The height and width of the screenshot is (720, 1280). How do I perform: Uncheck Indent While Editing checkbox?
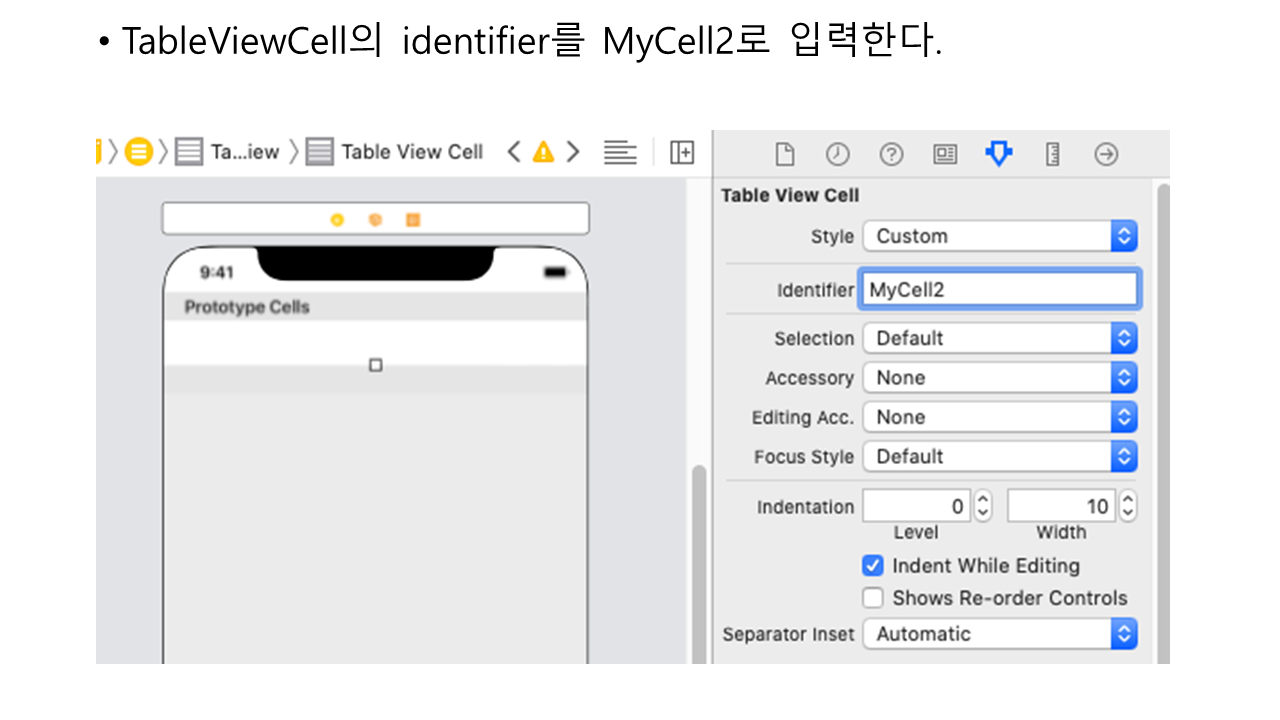click(x=873, y=566)
